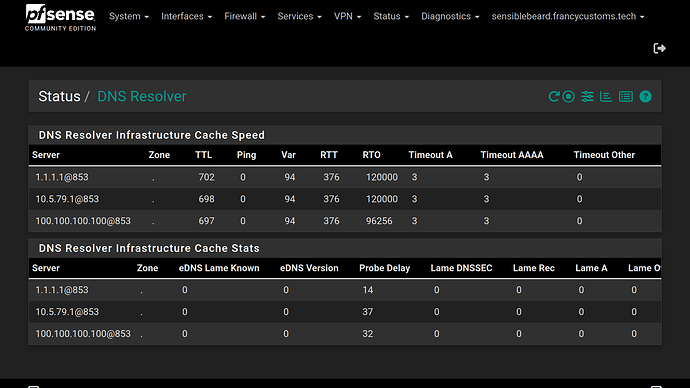Click the eDNS Version column header
The image size is (690, 388).
[x=309, y=268]
